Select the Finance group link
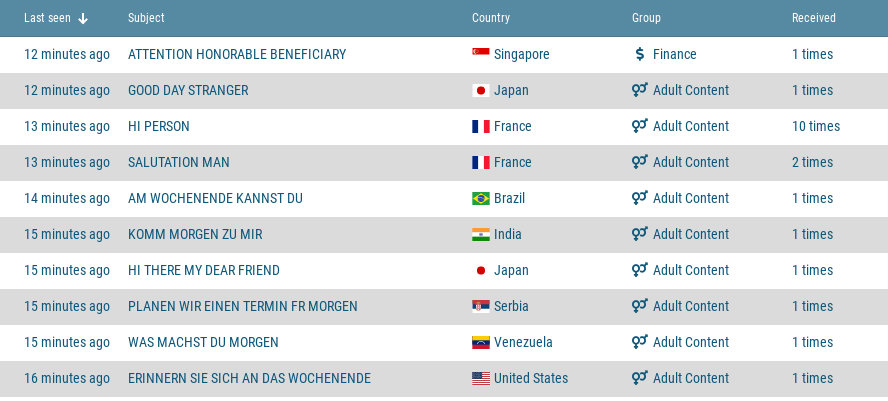This screenshot has height=401, width=888. point(674,54)
